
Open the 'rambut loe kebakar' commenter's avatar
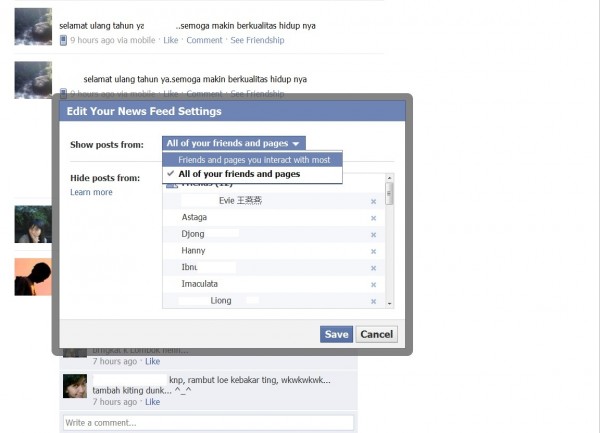point(75,386)
